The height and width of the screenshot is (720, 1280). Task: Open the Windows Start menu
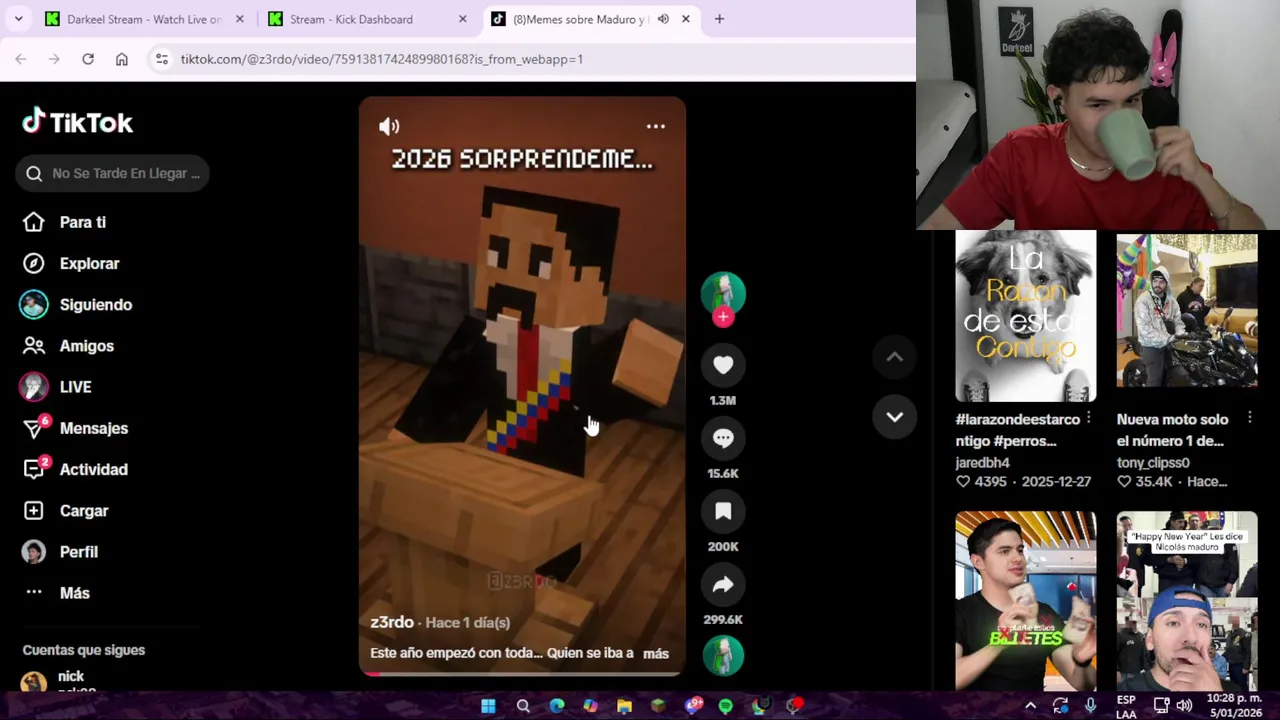(488, 706)
